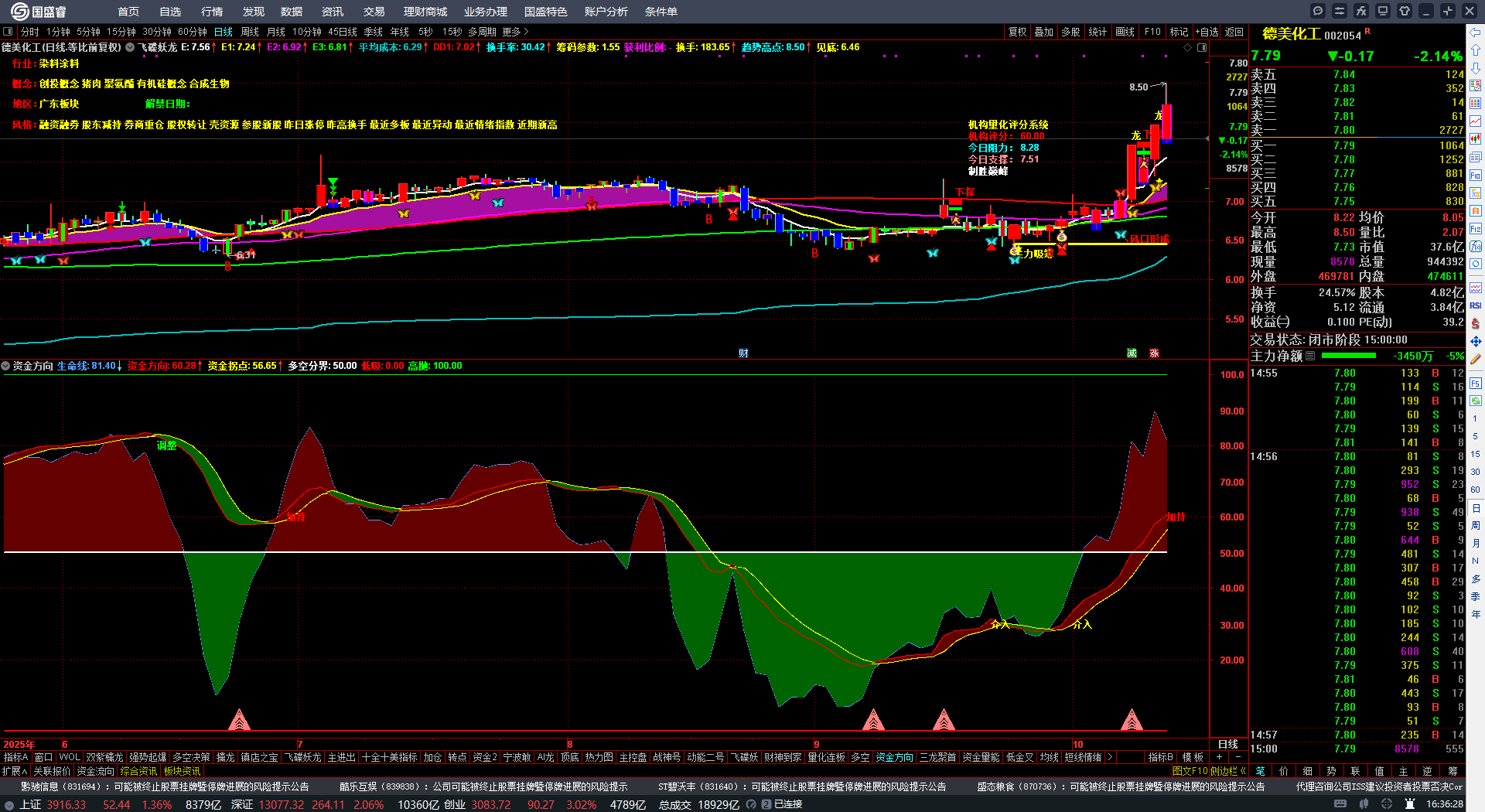Zoom in chart with the + button
Screen dimensions: 1485x812
click(1219, 757)
